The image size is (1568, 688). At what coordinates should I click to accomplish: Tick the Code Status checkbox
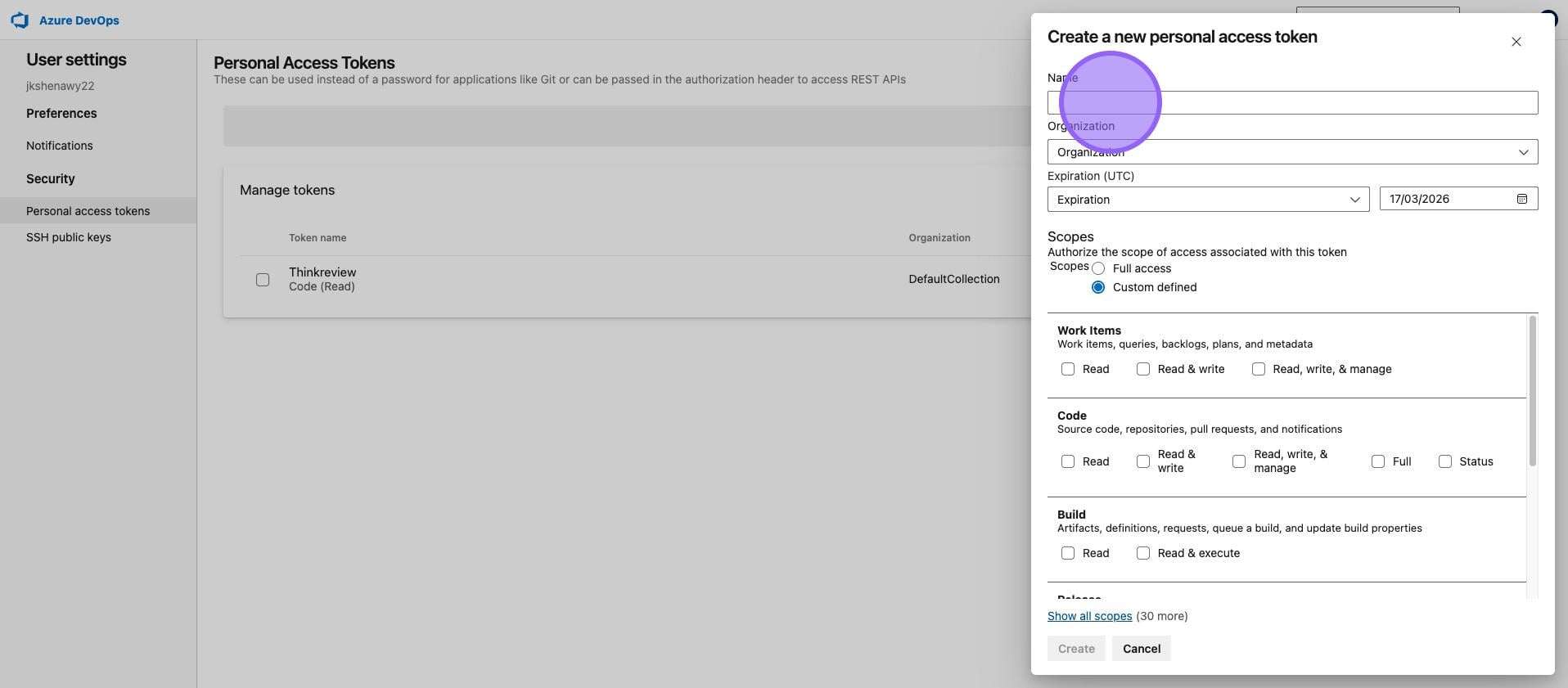pyautogui.click(x=1445, y=461)
